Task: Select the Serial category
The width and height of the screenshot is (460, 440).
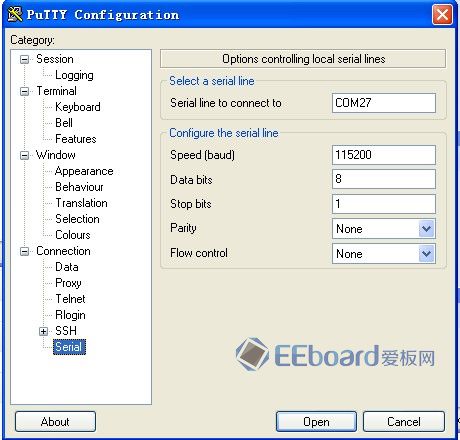Action: tap(69, 347)
